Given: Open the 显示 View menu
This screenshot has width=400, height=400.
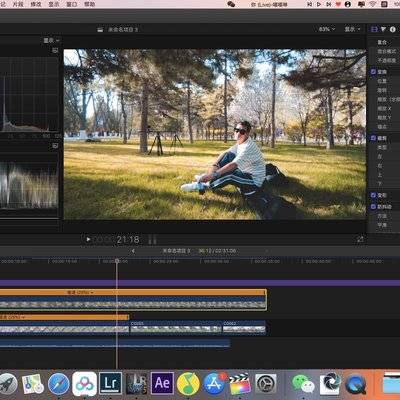Looking at the screenshot, I should (x=54, y=4).
